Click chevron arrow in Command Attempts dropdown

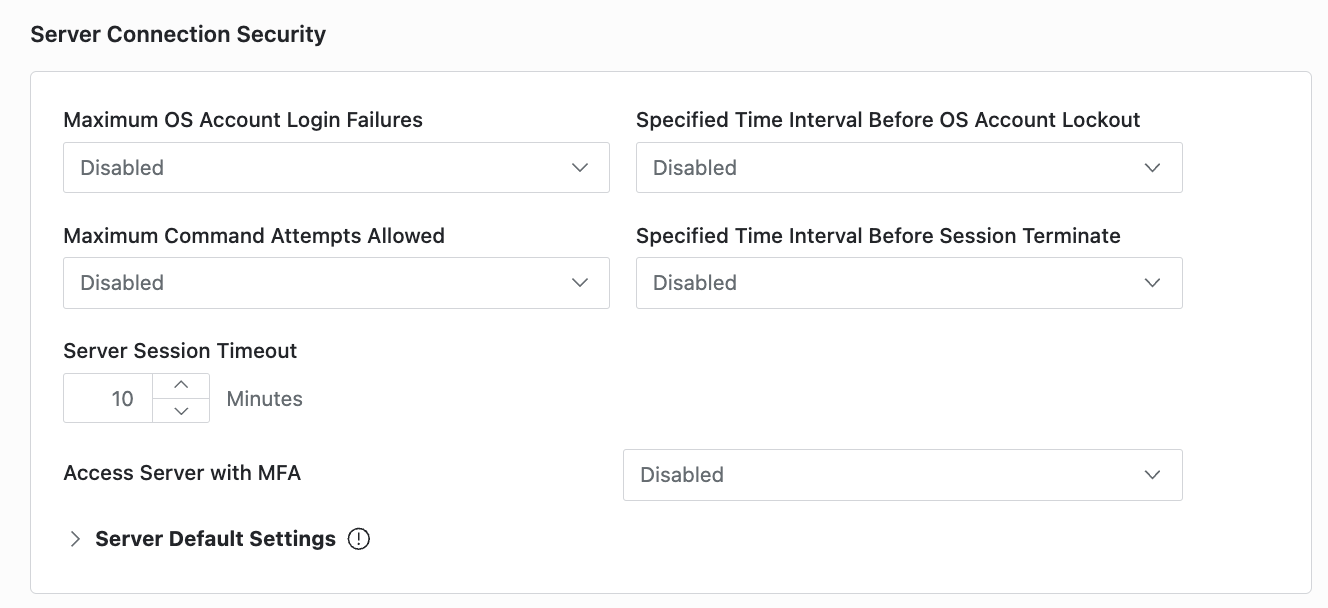[580, 283]
